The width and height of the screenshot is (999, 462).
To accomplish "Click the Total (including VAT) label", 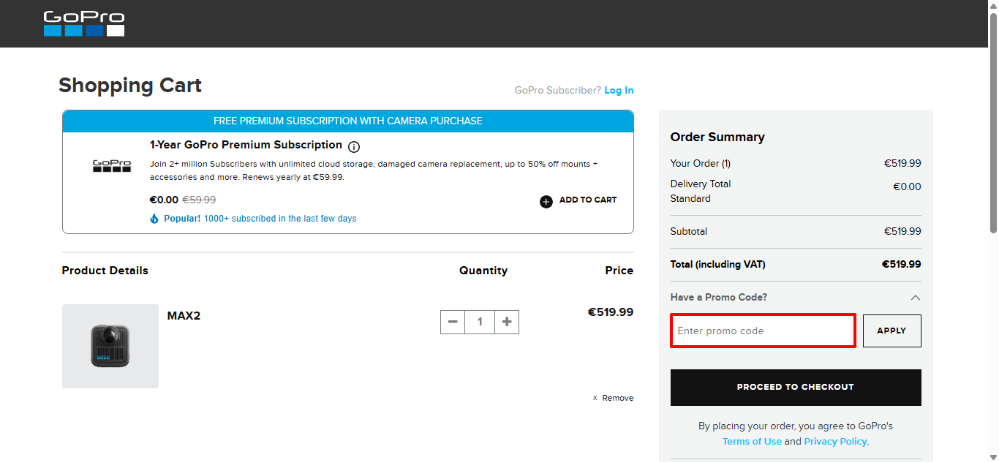I will (718, 264).
